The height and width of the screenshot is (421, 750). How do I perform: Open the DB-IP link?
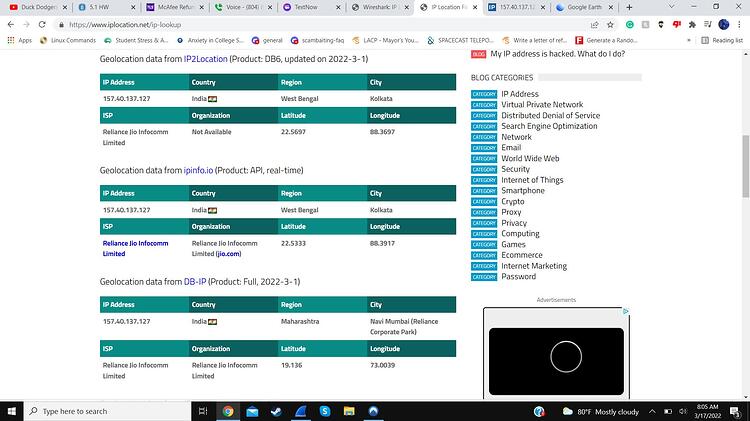click(x=195, y=282)
